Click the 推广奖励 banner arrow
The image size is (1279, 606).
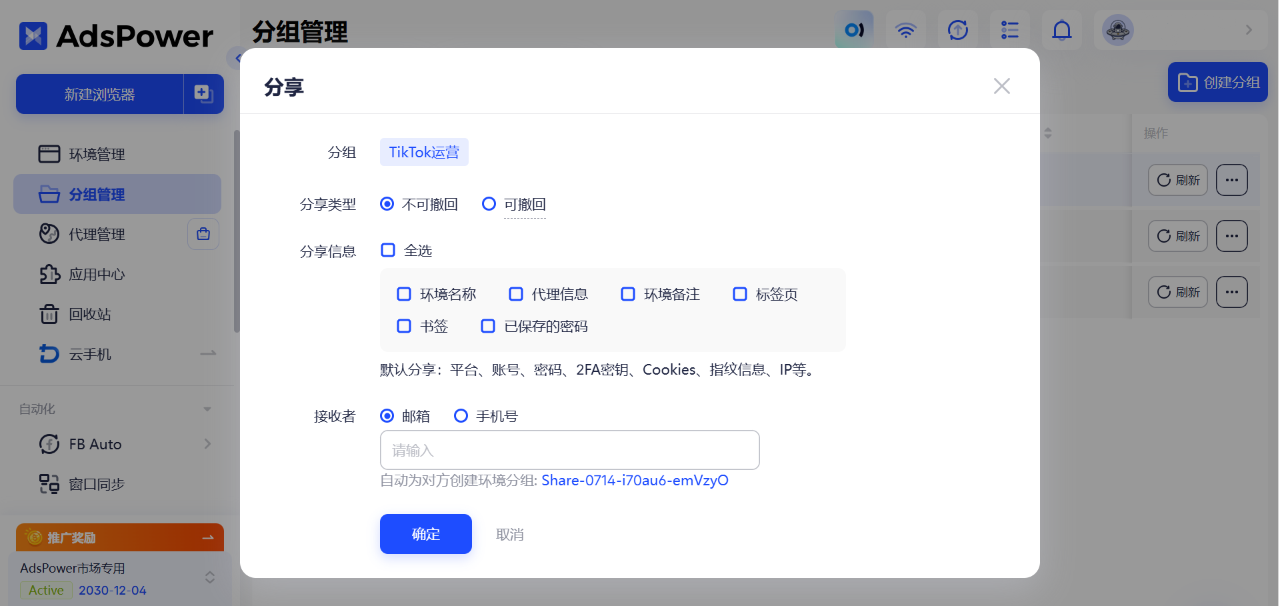click(x=208, y=538)
